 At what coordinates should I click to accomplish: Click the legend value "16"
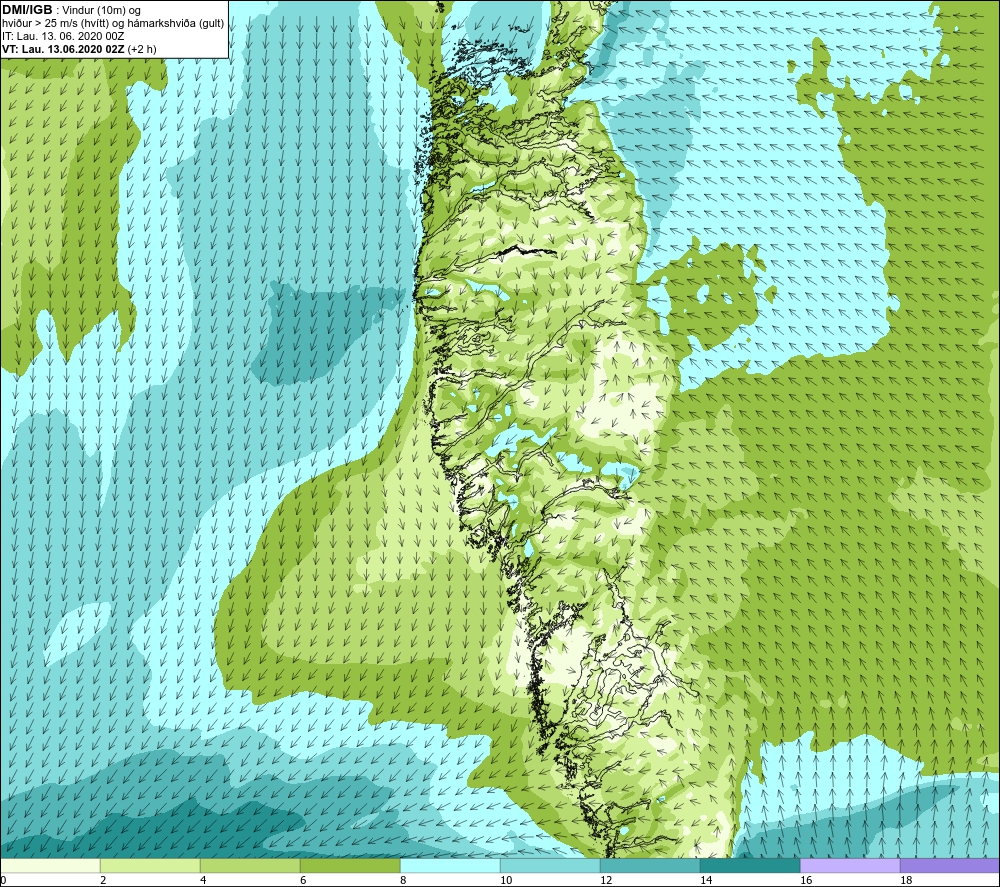(806, 880)
